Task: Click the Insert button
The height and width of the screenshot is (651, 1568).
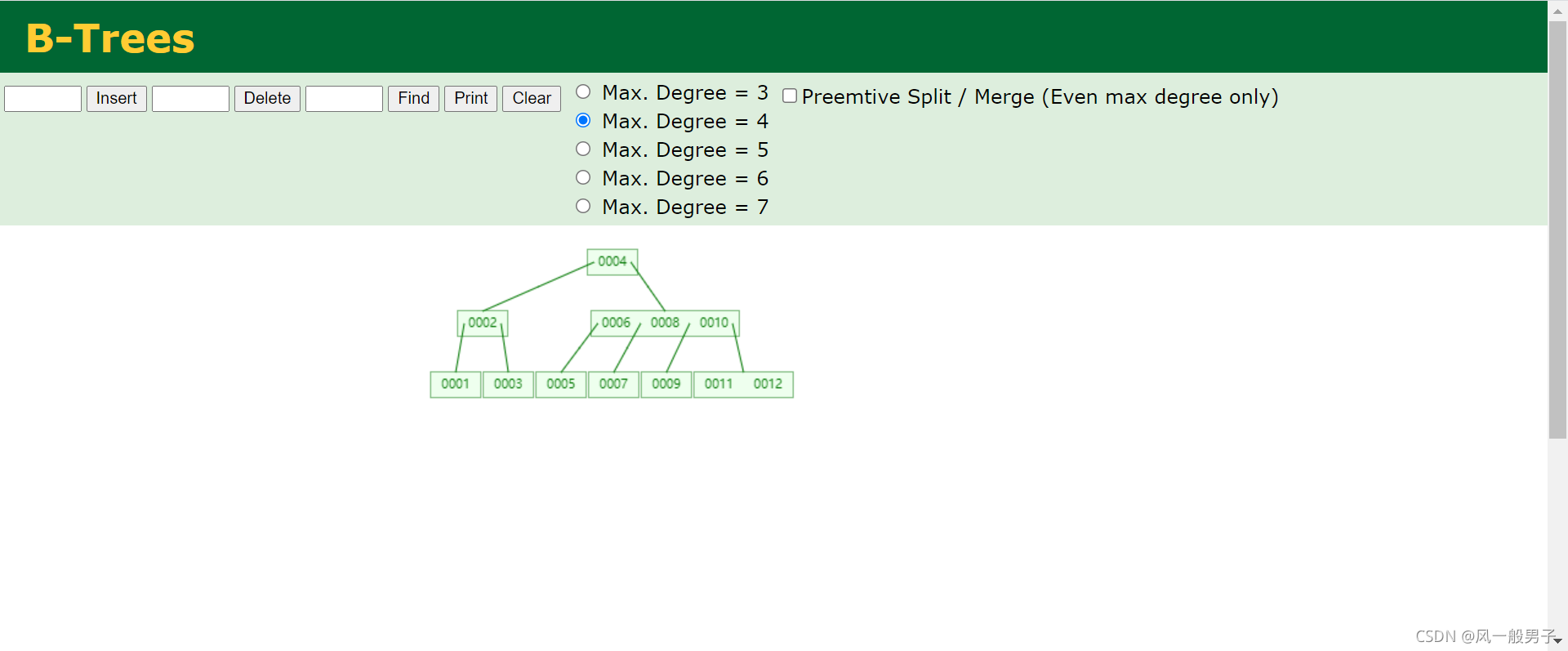Action: point(116,99)
